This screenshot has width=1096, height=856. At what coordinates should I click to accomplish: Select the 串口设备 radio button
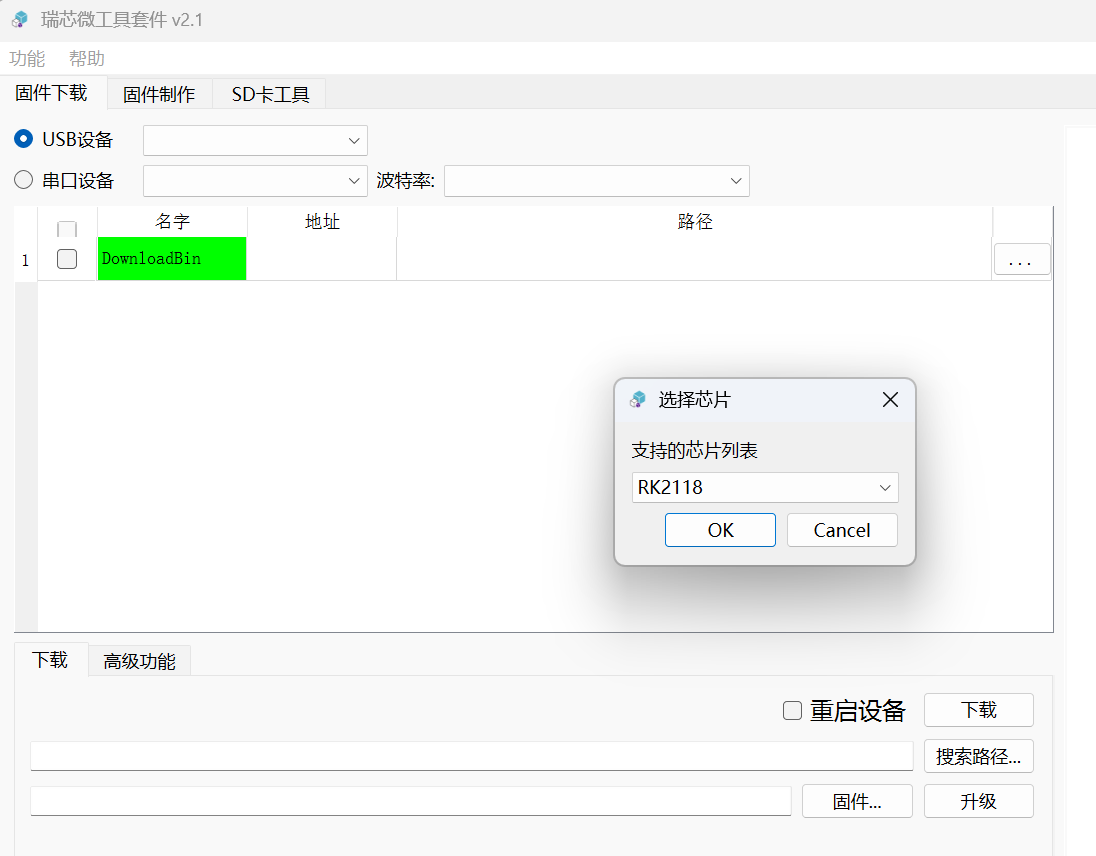coord(23,180)
